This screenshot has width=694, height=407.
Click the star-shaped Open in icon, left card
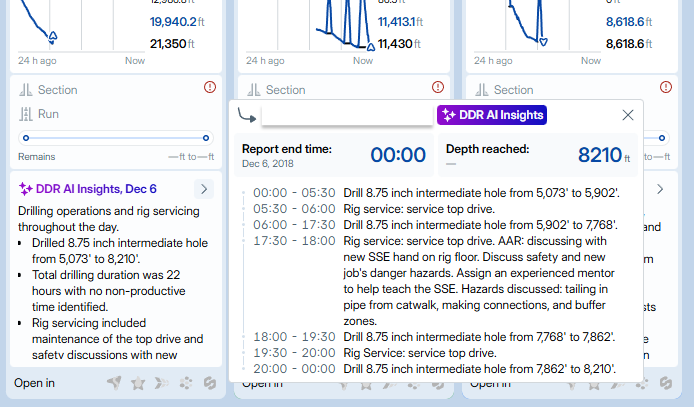(138, 383)
